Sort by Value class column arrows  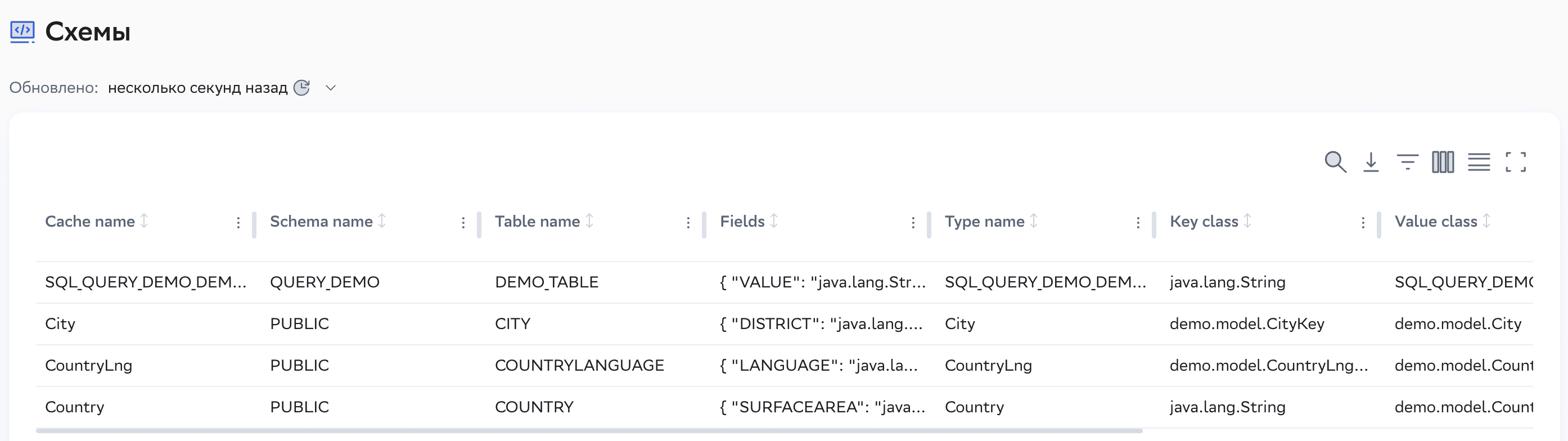[1487, 220]
